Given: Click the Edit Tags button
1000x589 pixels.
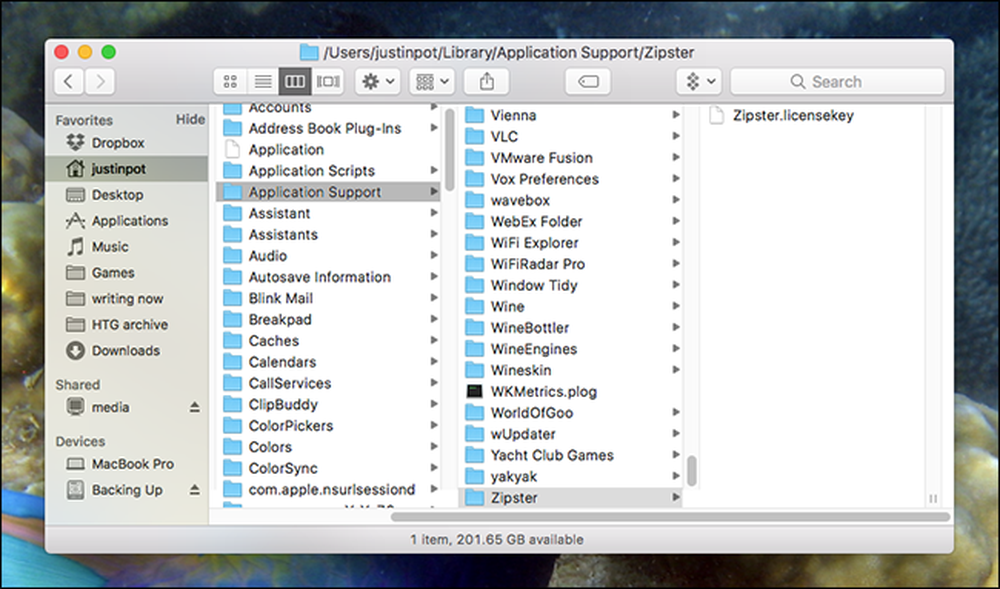Looking at the screenshot, I should 588,82.
